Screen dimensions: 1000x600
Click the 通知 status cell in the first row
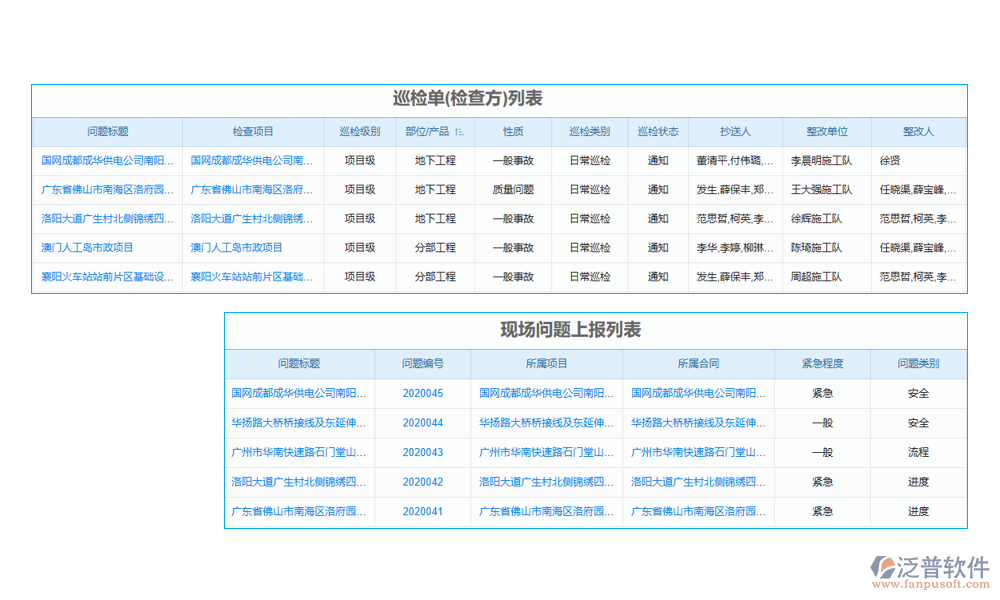point(658,160)
